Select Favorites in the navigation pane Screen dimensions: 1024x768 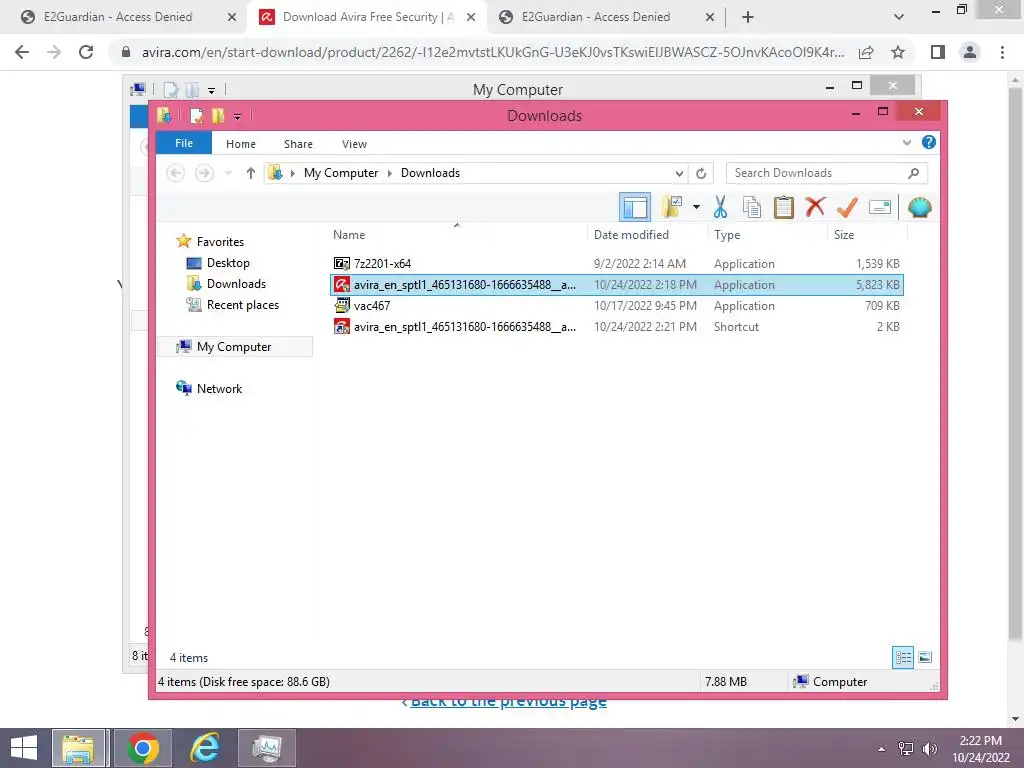click(x=220, y=242)
